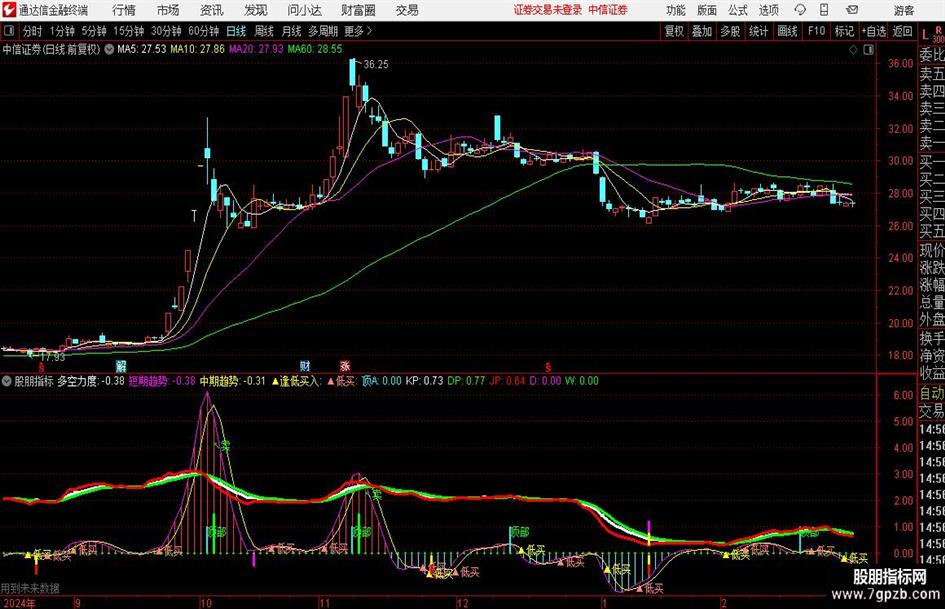Click the 多空力度: -0.38 readout
Screen dimensions: 945x609
(x=91, y=381)
